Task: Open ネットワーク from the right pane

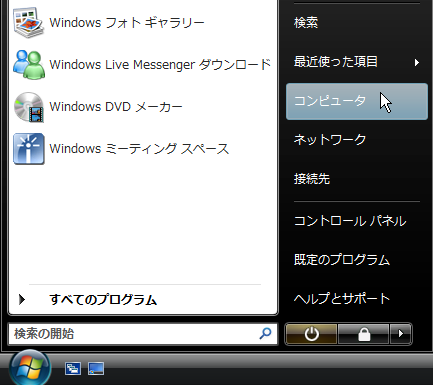Action: click(330, 140)
